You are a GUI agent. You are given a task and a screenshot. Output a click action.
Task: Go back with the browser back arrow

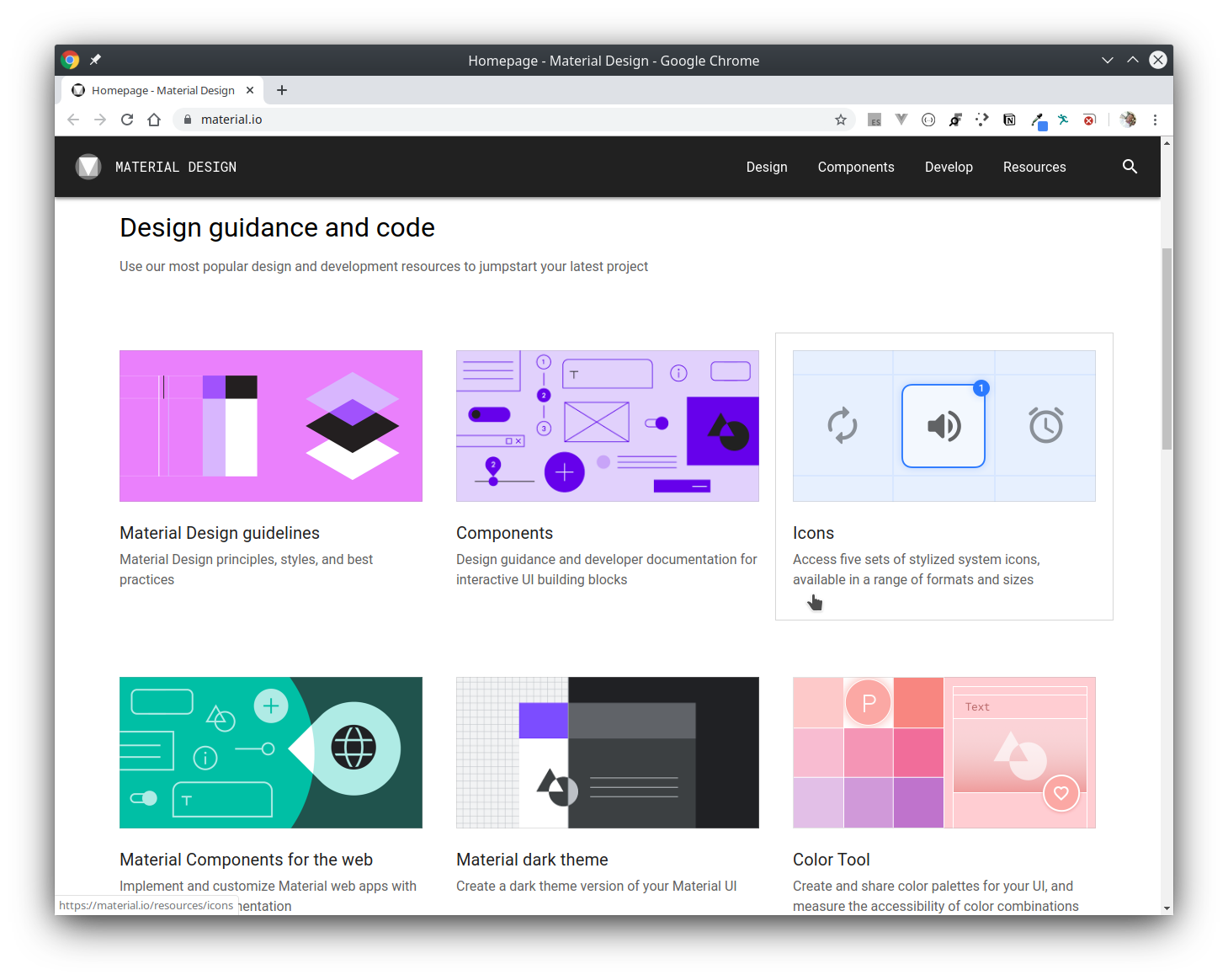click(73, 120)
